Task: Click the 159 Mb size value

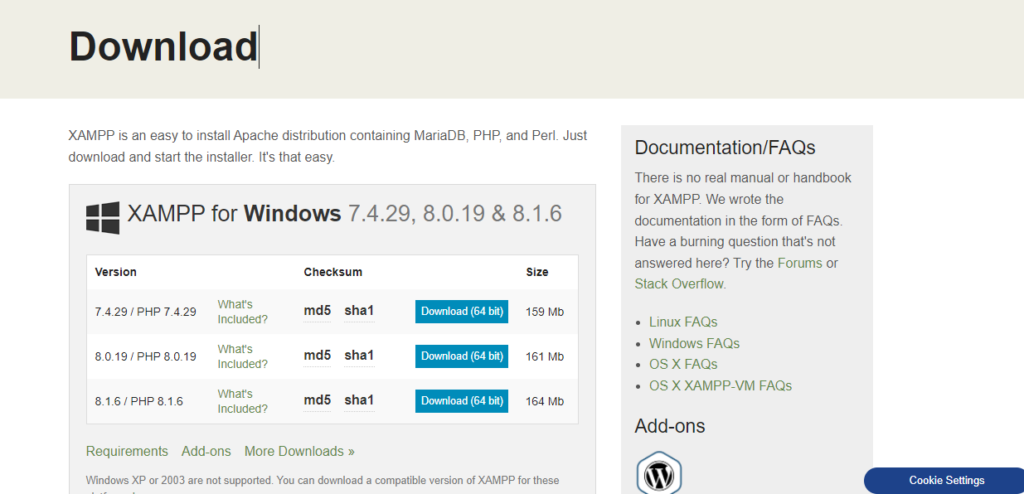Action: 545,312
